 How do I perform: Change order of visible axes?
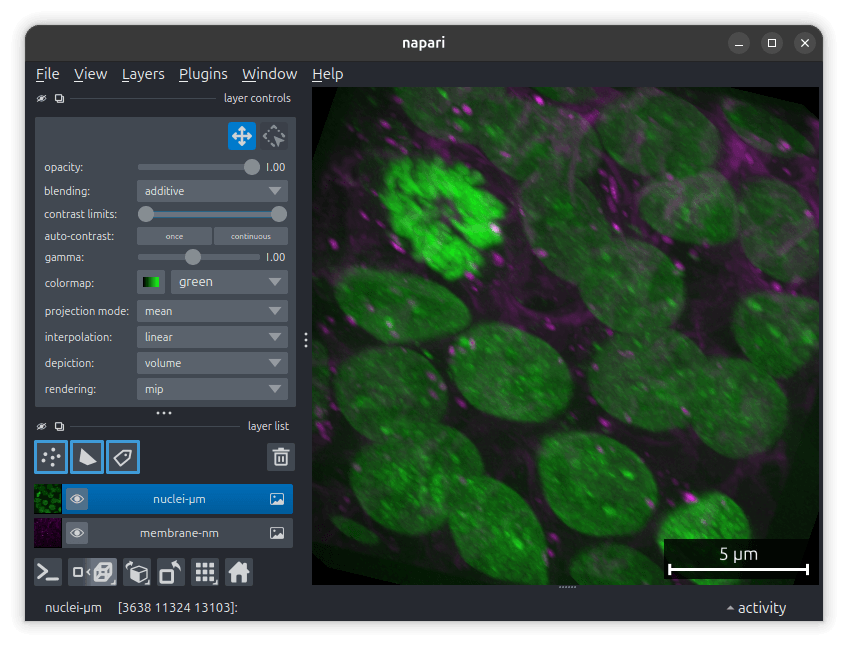pyautogui.click(x=137, y=572)
